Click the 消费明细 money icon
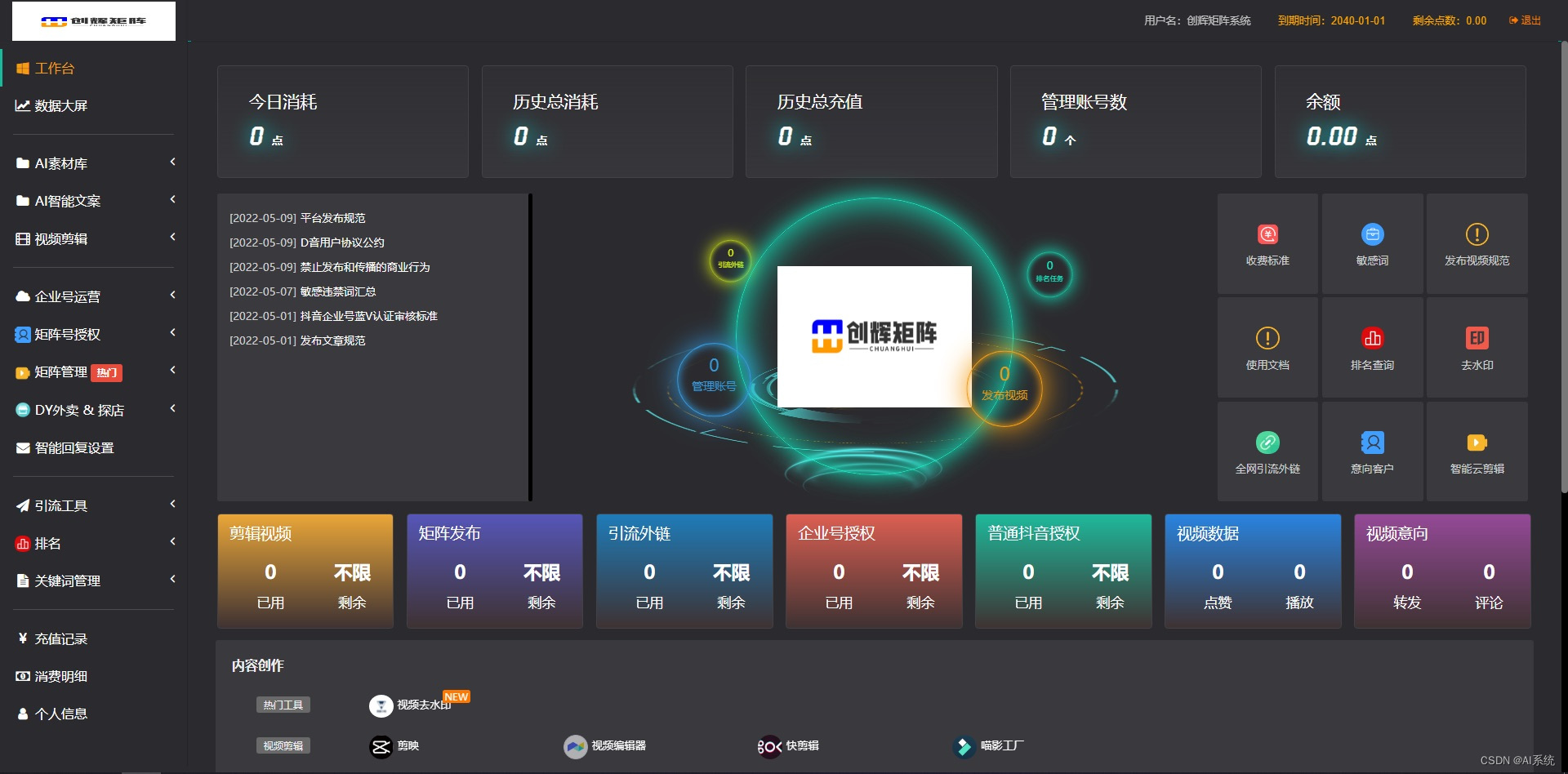The width and height of the screenshot is (1568, 774). 23,676
